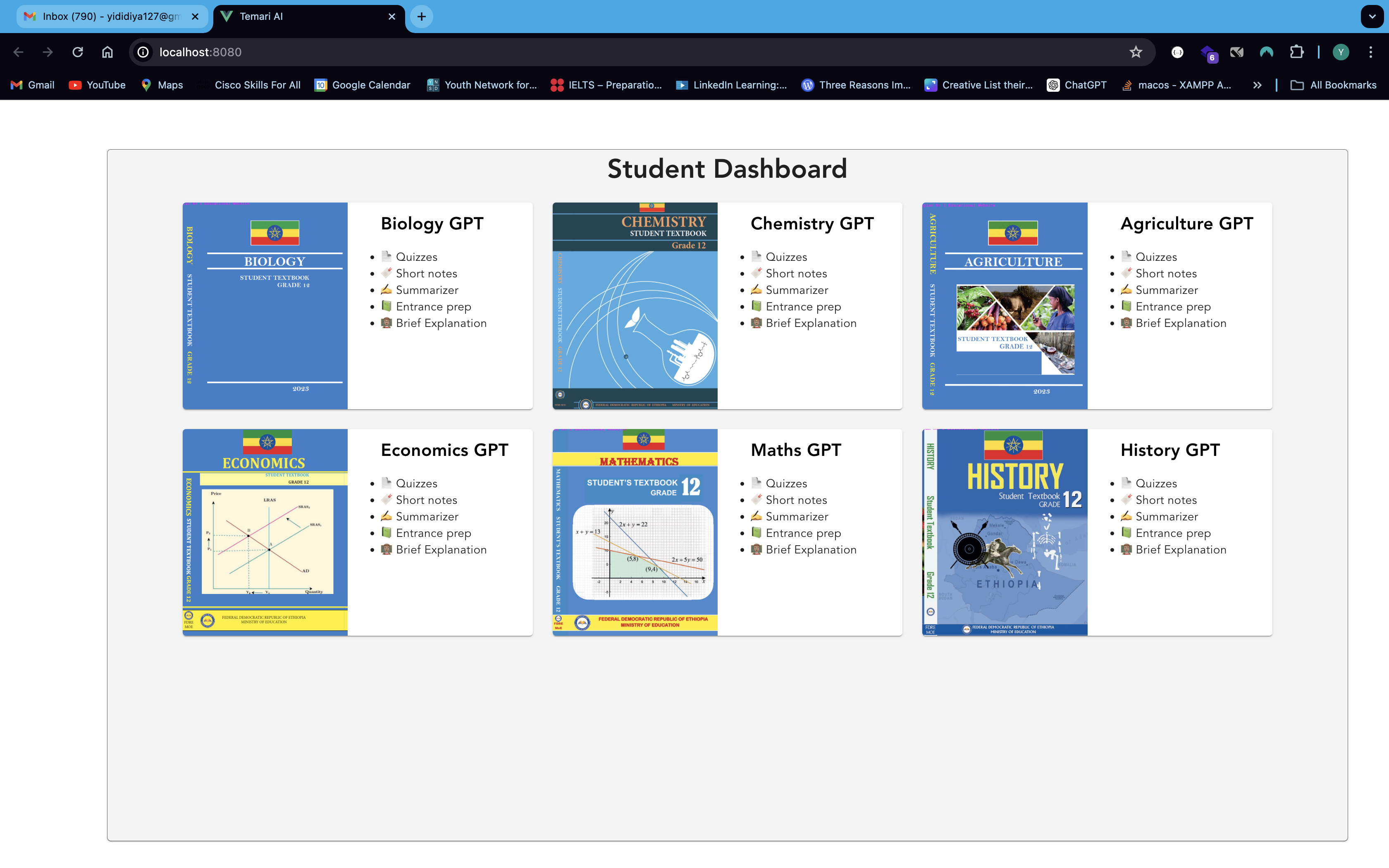Click the home page icon
Screen dimensions: 1389x868
(x=107, y=52)
